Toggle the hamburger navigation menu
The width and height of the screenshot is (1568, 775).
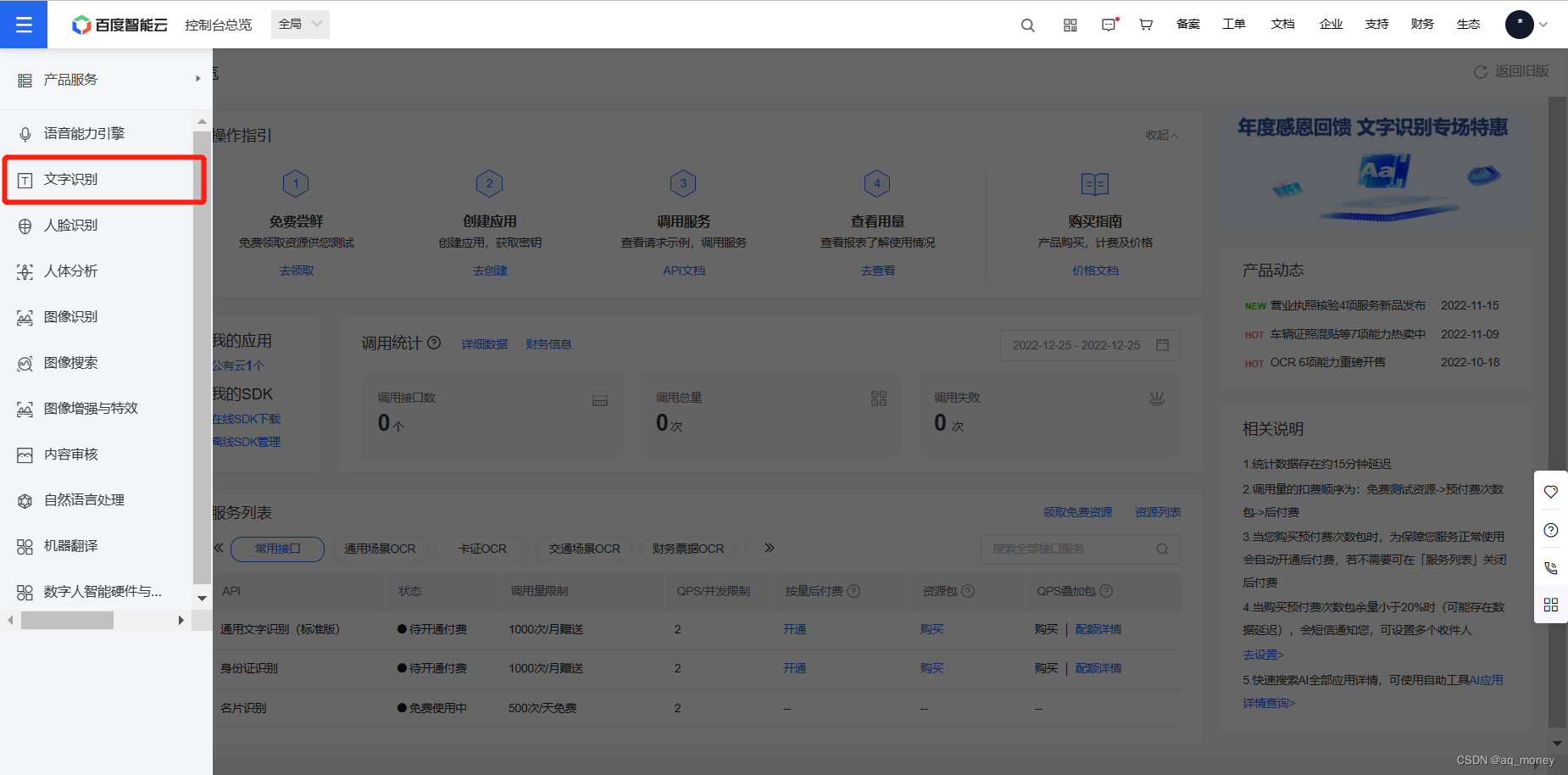tap(24, 25)
